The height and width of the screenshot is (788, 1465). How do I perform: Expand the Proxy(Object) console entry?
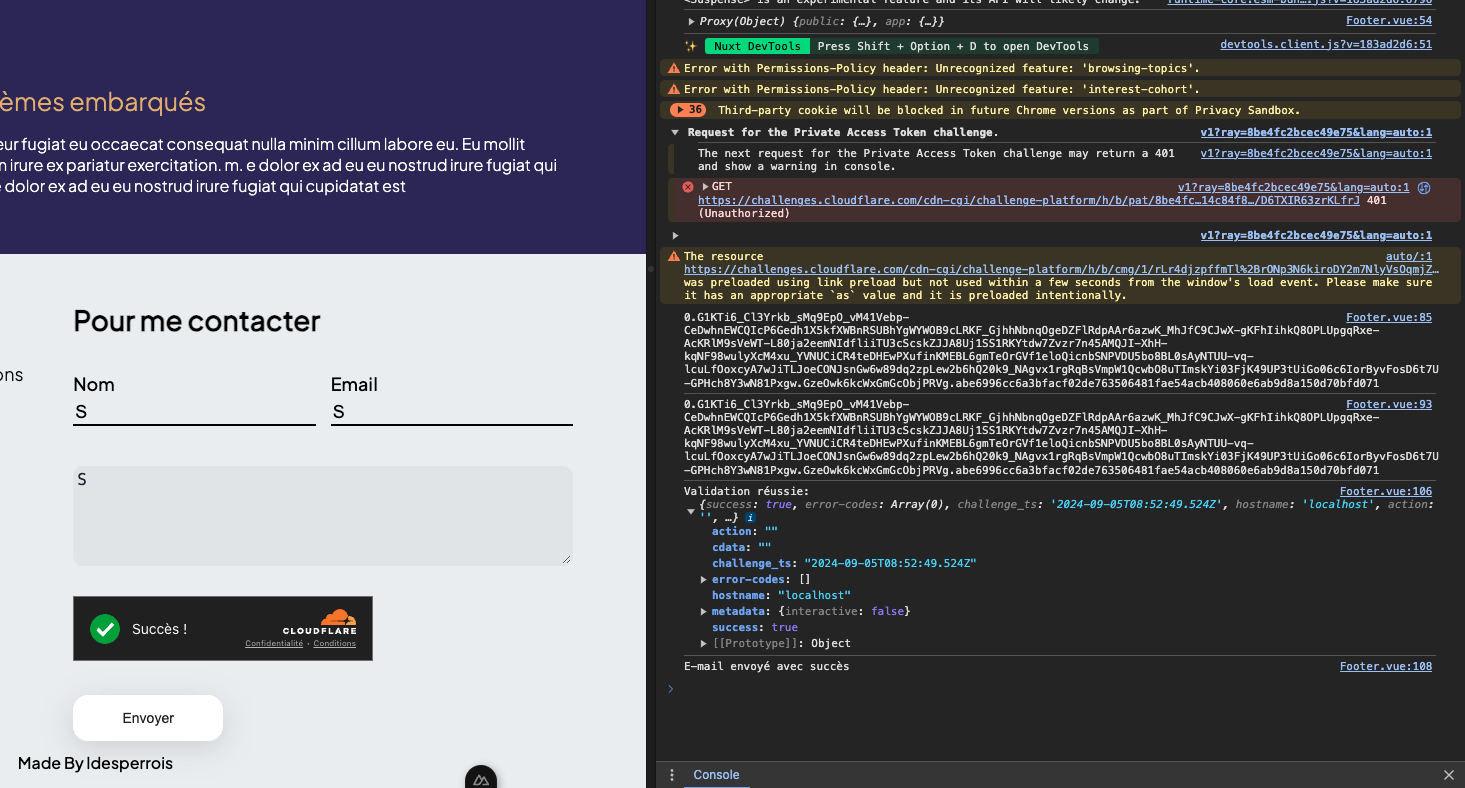691,21
